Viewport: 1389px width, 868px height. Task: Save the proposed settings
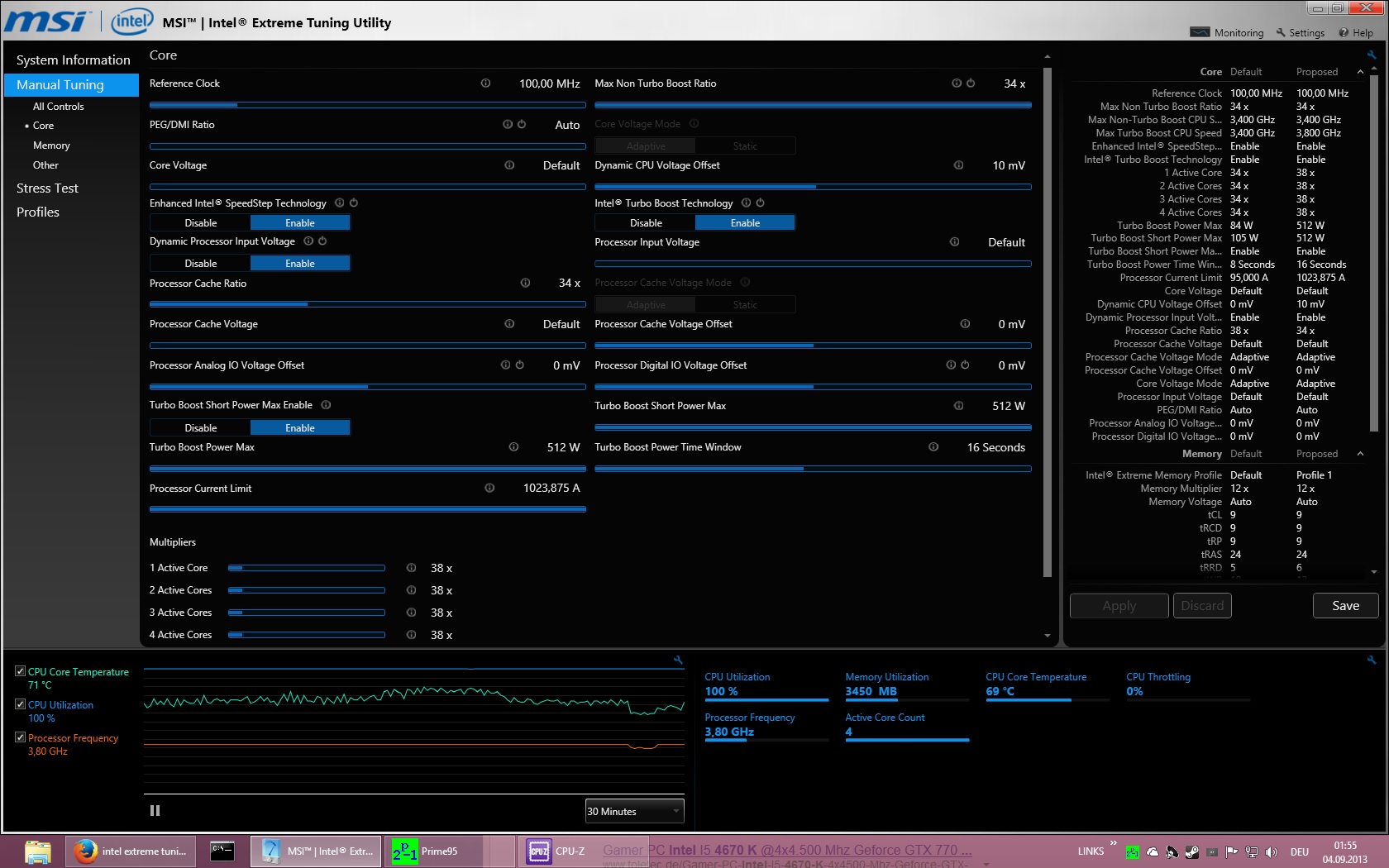pyautogui.click(x=1346, y=606)
